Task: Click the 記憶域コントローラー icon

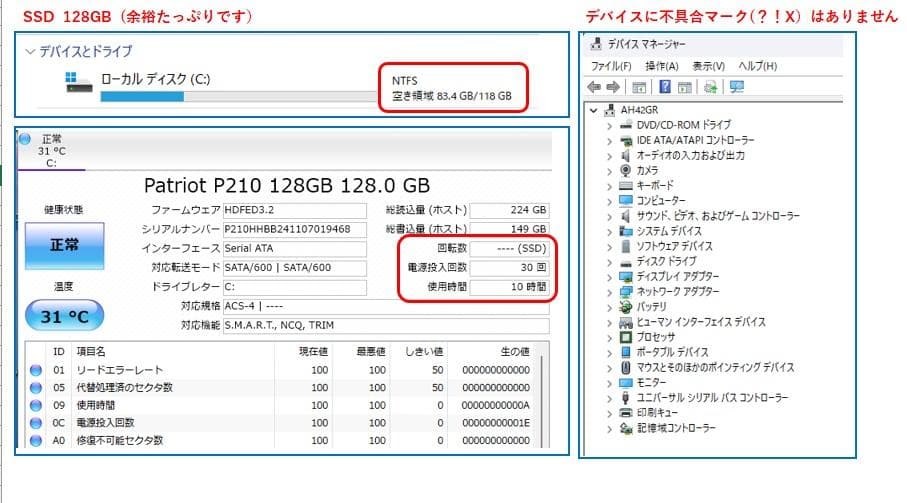Action: point(625,428)
